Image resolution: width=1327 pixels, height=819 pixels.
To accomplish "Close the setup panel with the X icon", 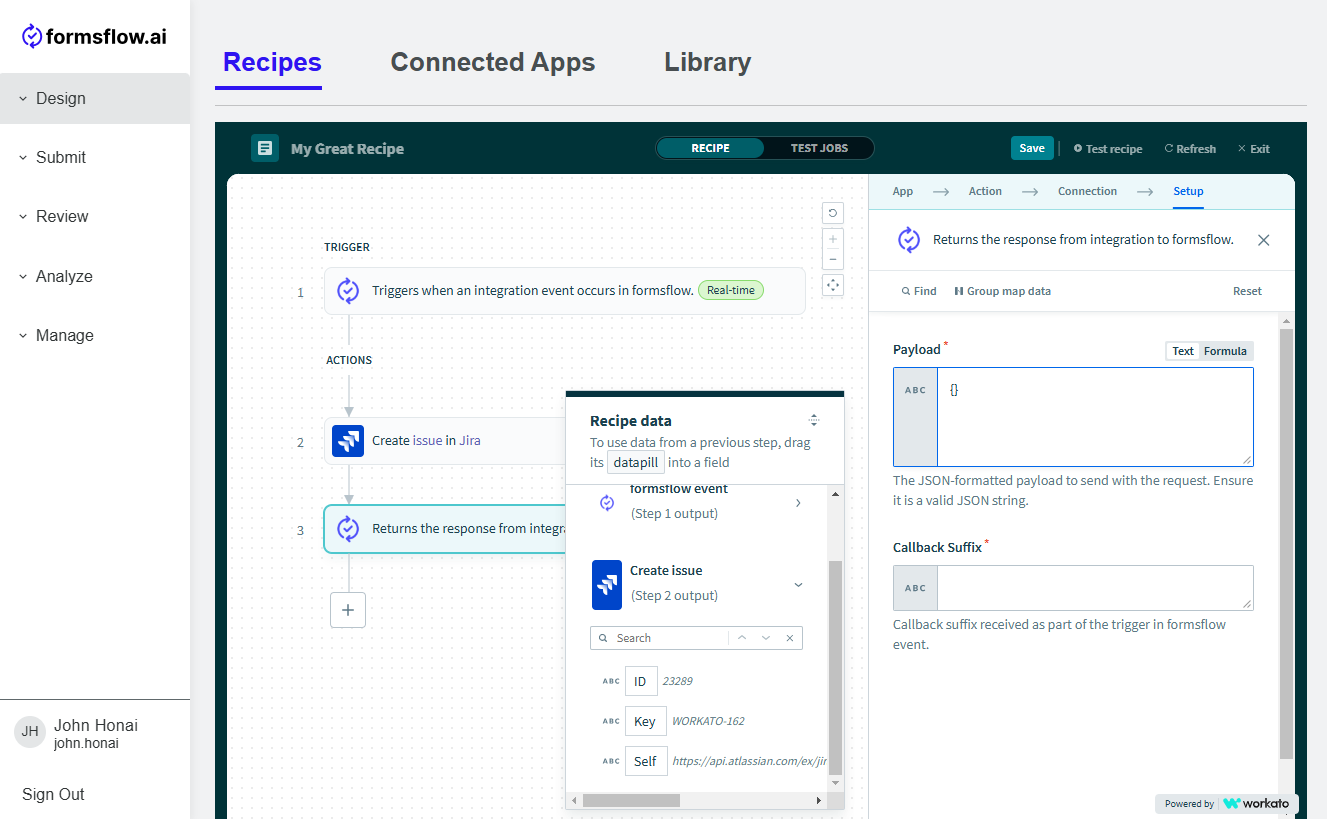I will pyautogui.click(x=1264, y=240).
